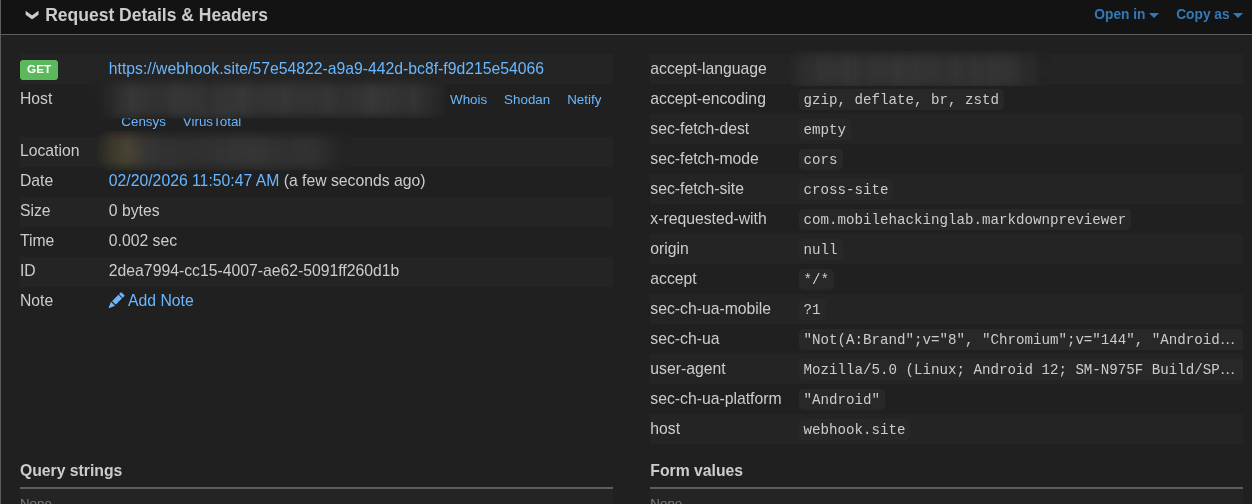Open Shodan lookup for host

pos(526,99)
